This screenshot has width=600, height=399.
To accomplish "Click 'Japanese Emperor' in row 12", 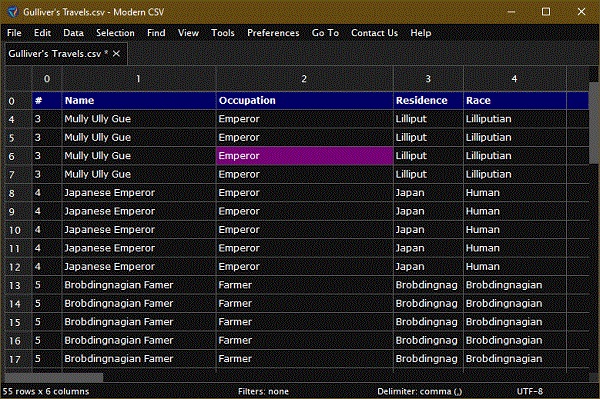I will (139, 267).
